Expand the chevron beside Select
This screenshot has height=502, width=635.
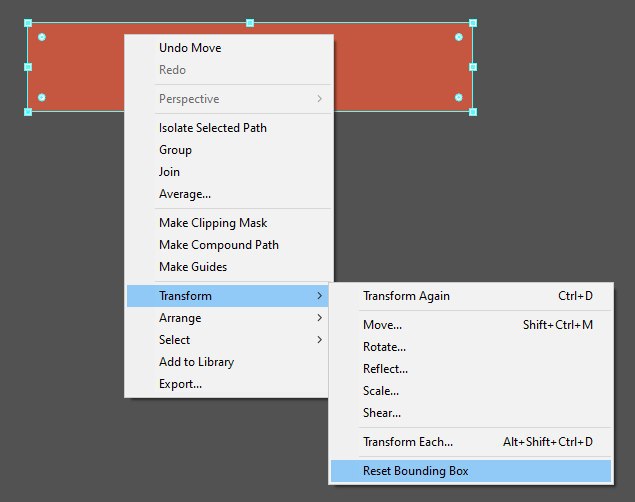tap(320, 340)
